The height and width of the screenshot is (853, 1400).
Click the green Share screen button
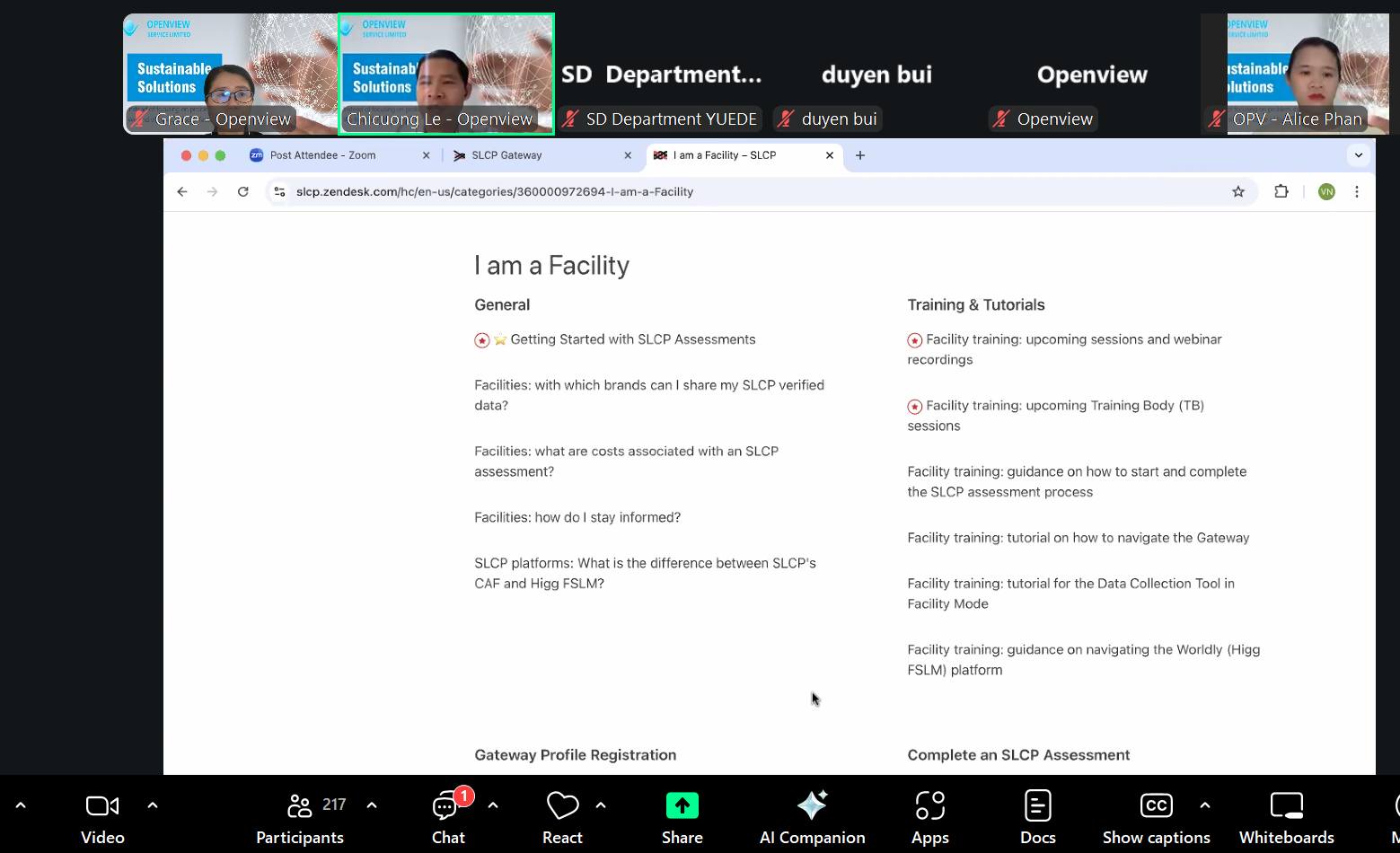tap(682, 805)
